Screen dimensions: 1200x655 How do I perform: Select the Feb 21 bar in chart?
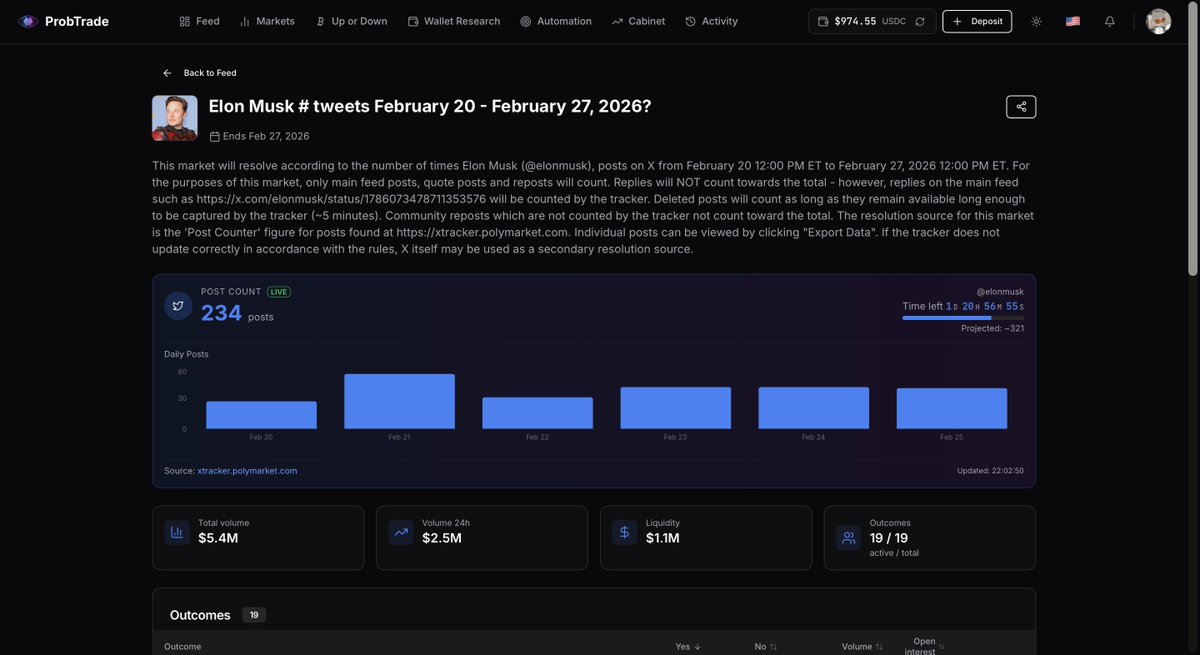pos(399,401)
